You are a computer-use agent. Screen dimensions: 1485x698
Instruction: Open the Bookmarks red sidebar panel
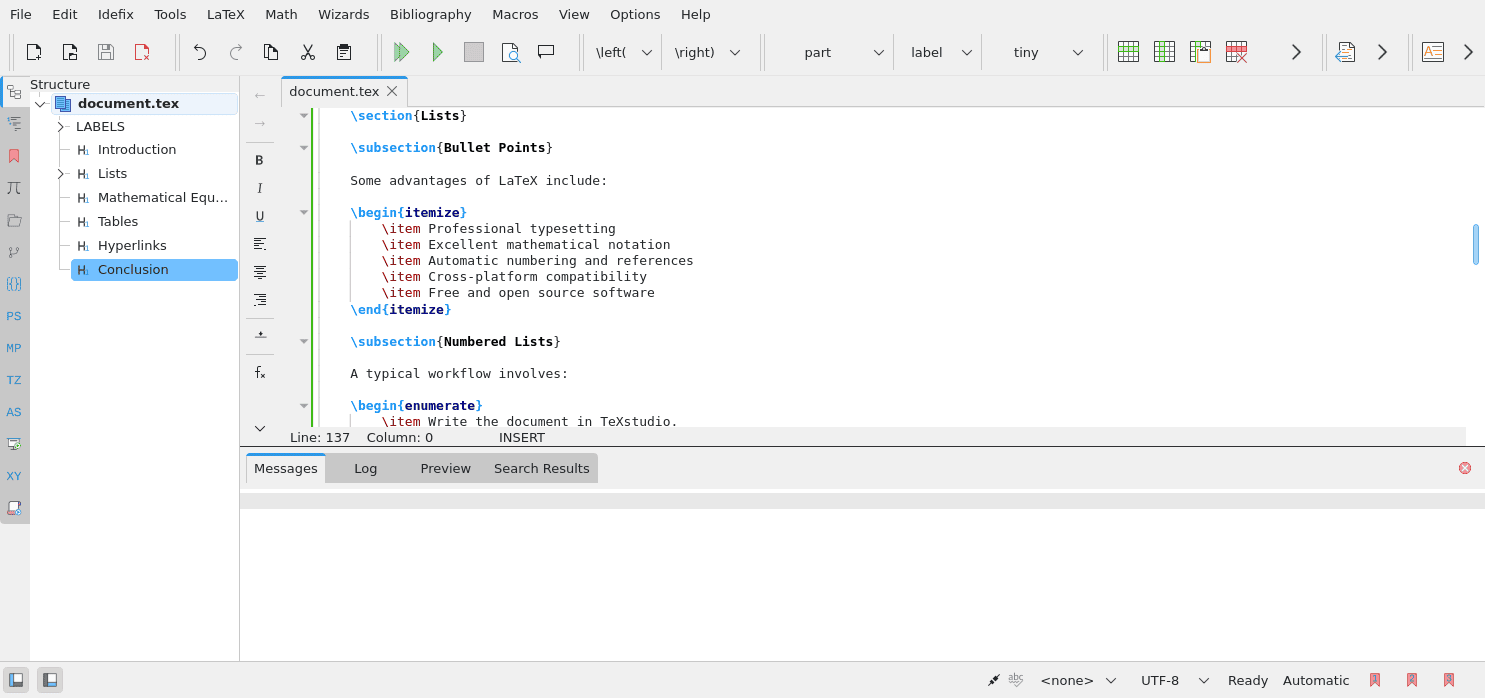tap(14, 156)
